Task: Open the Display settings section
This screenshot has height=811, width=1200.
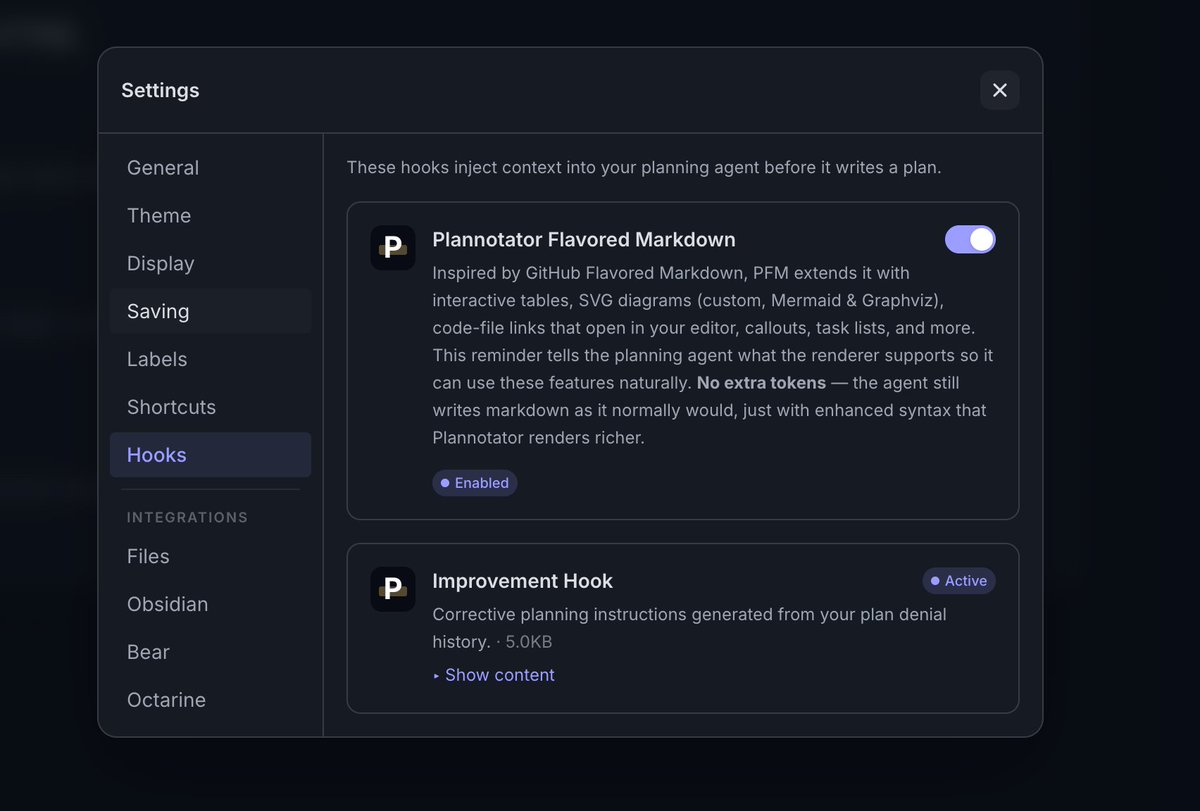Action: pos(210,264)
